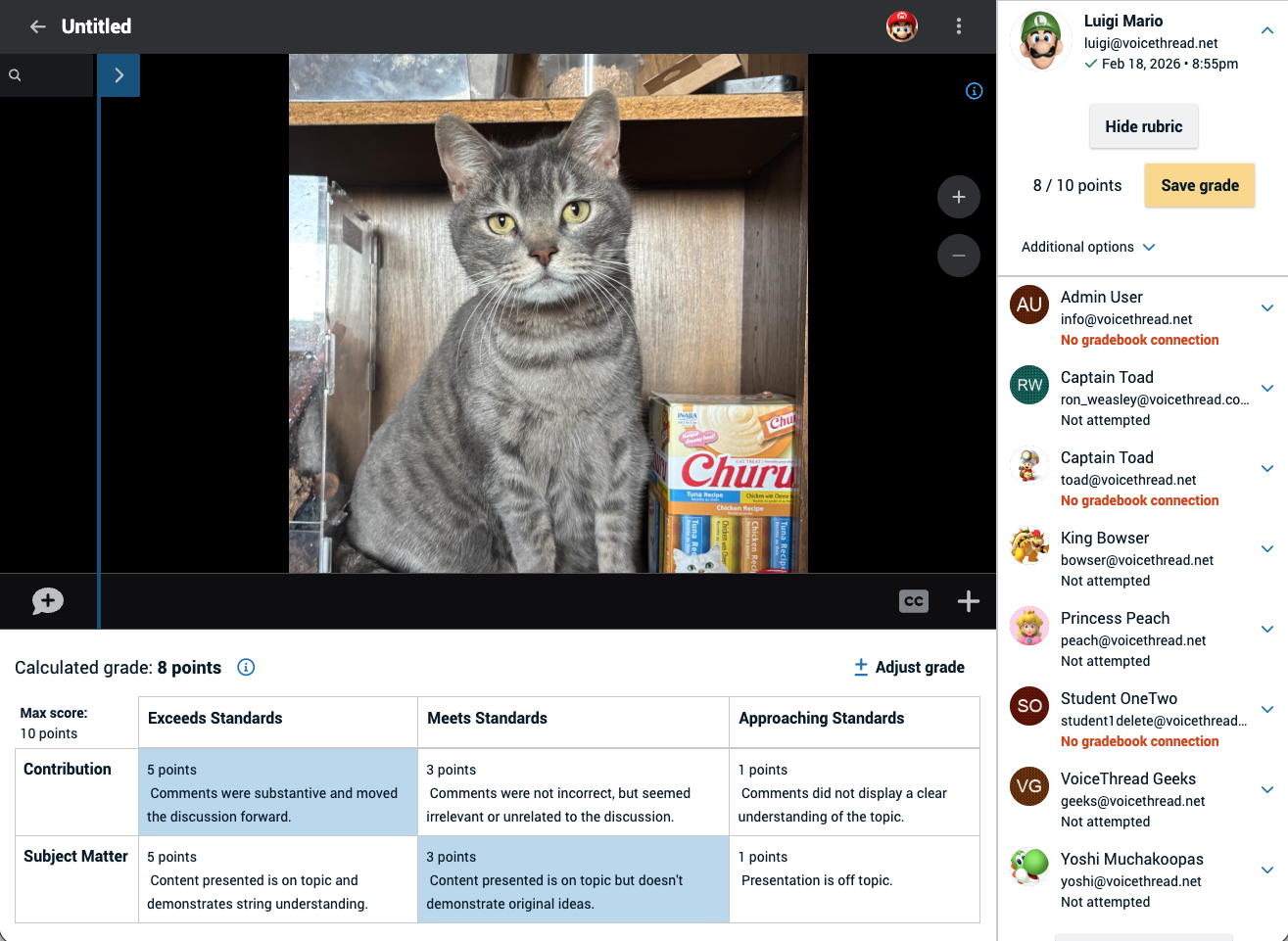Viewport: 1288px width, 941px height.
Task: Click the plus icon beside CC
Action: click(x=968, y=601)
